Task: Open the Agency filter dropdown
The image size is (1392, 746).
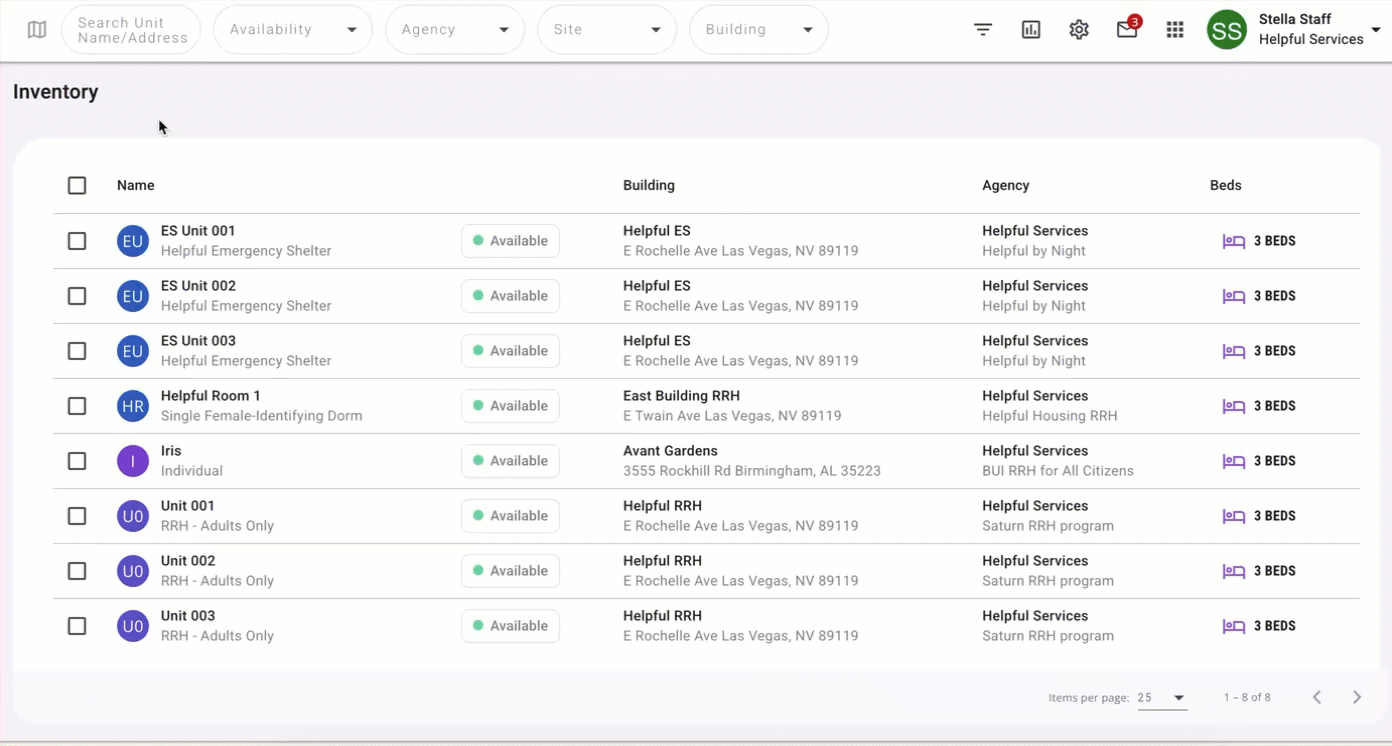Action: coord(455,30)
